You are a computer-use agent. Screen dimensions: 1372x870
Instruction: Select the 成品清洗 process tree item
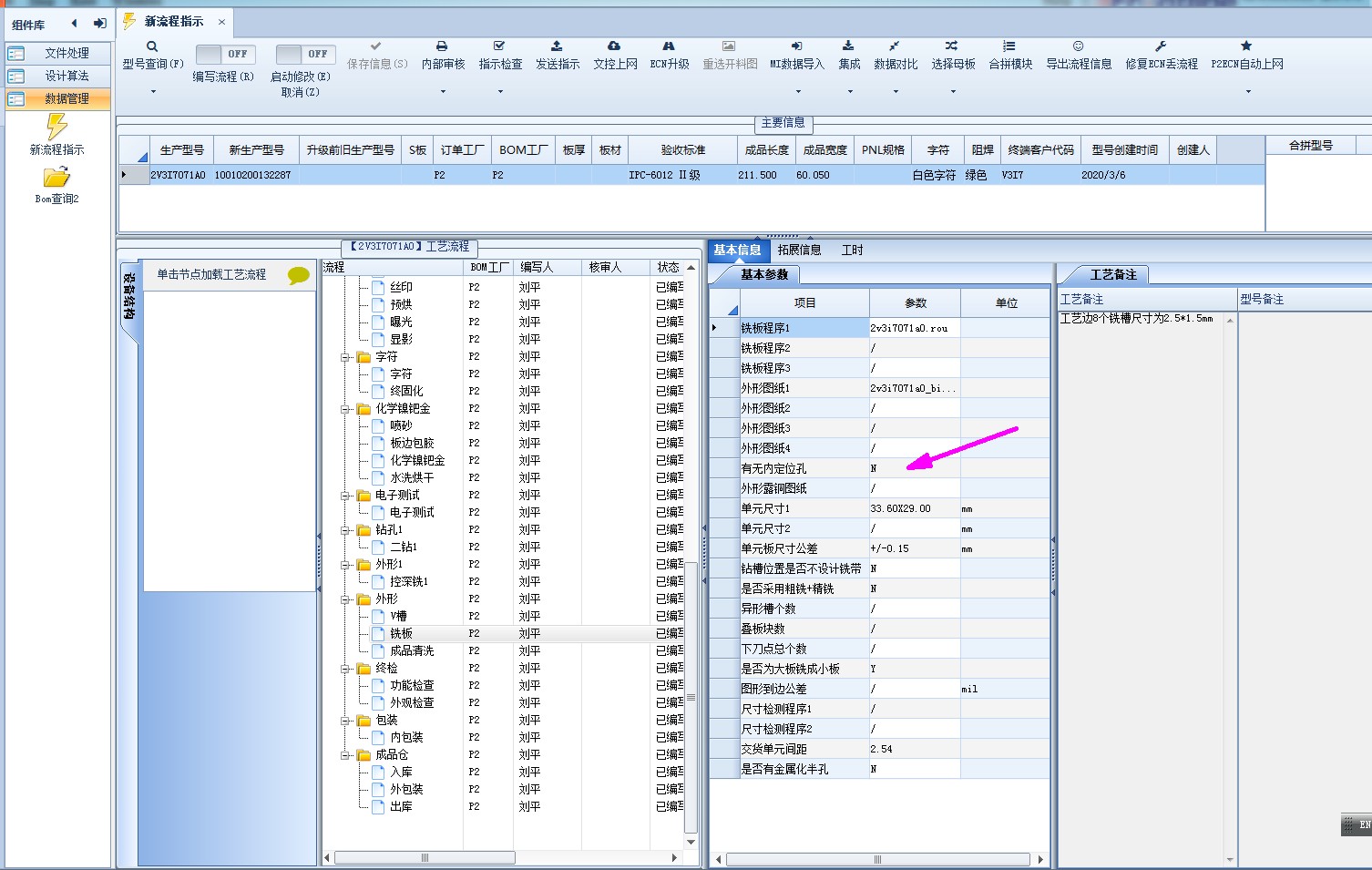(x=412, y=650)
